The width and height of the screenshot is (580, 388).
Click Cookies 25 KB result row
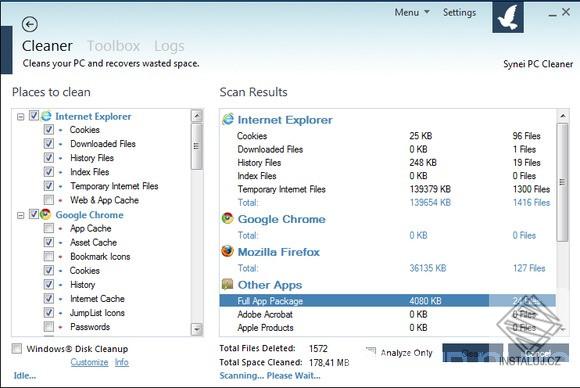(387, 136)
